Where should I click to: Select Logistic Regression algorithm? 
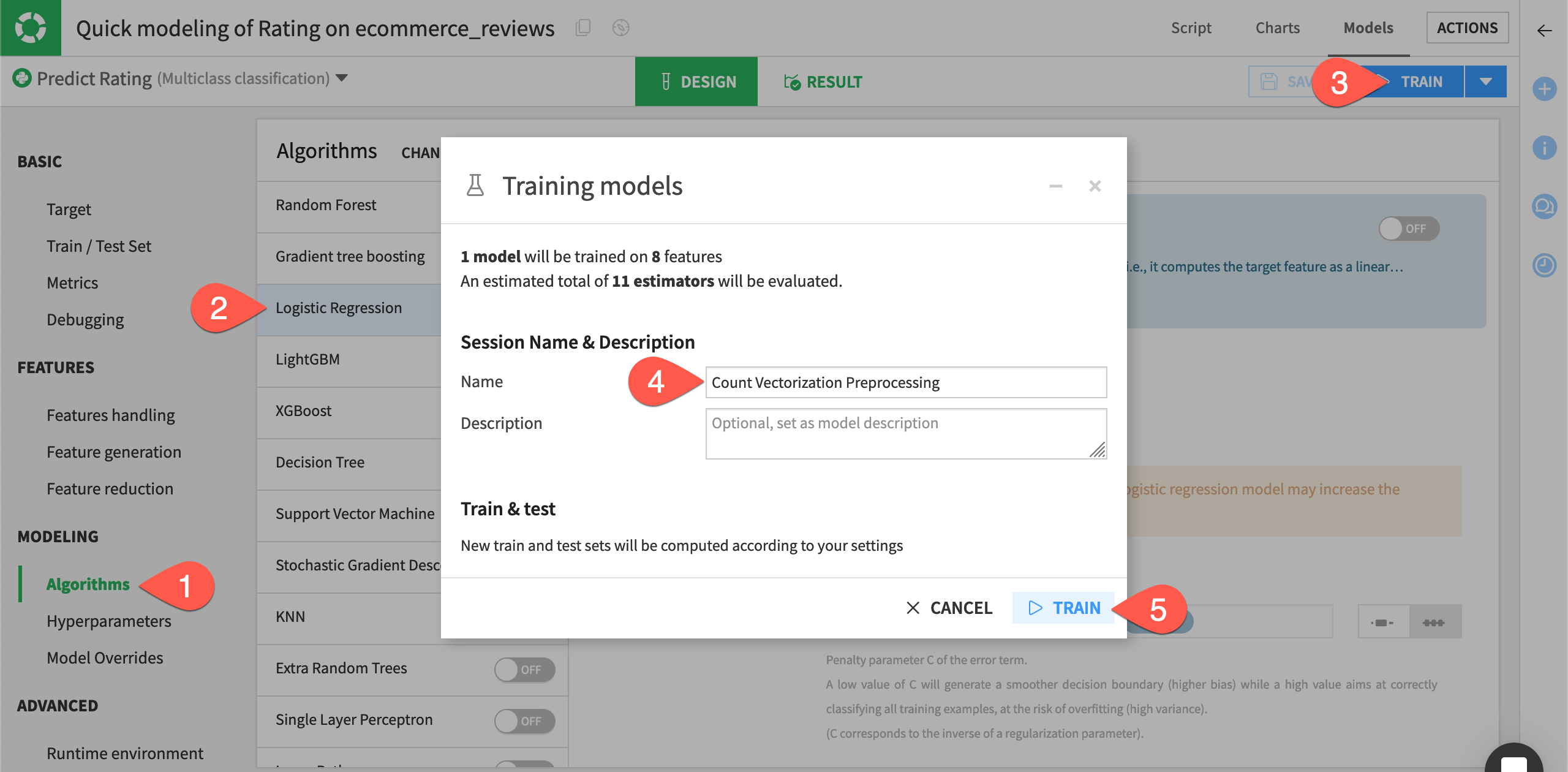(x=339, y=307)
